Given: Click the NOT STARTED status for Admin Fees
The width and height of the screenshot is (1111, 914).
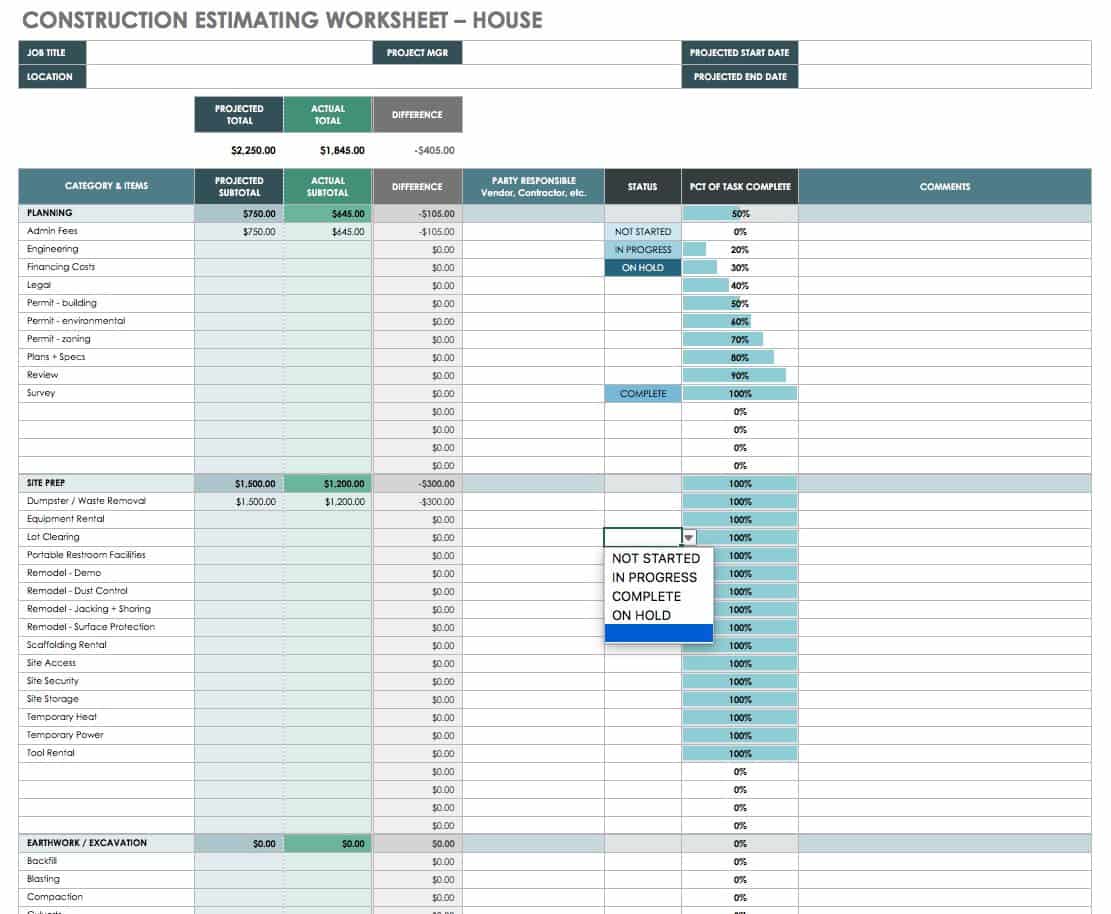Looking at the screenshot, I should (x=643, y=232).
